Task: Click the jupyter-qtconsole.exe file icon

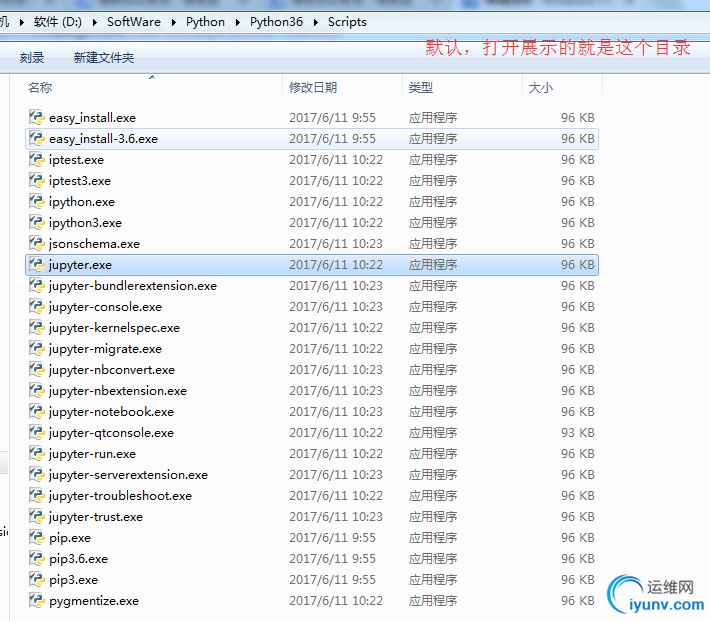Action: coord(37,432)
